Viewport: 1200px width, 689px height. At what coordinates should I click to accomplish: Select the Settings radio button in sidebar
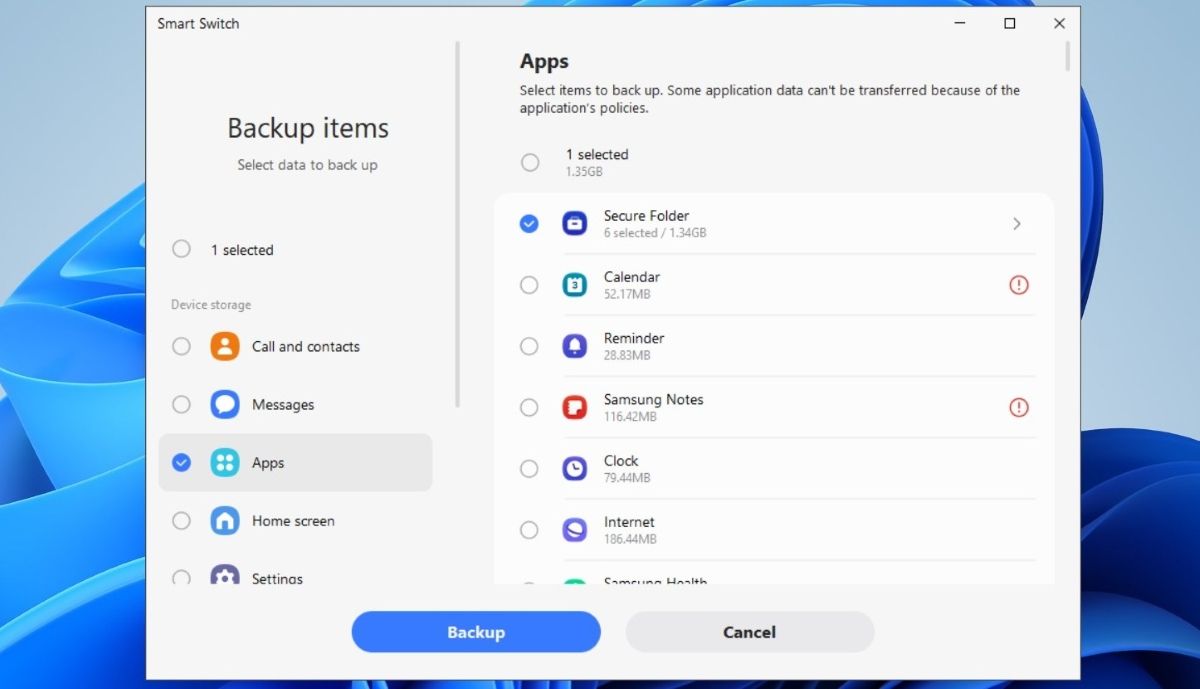181,577
